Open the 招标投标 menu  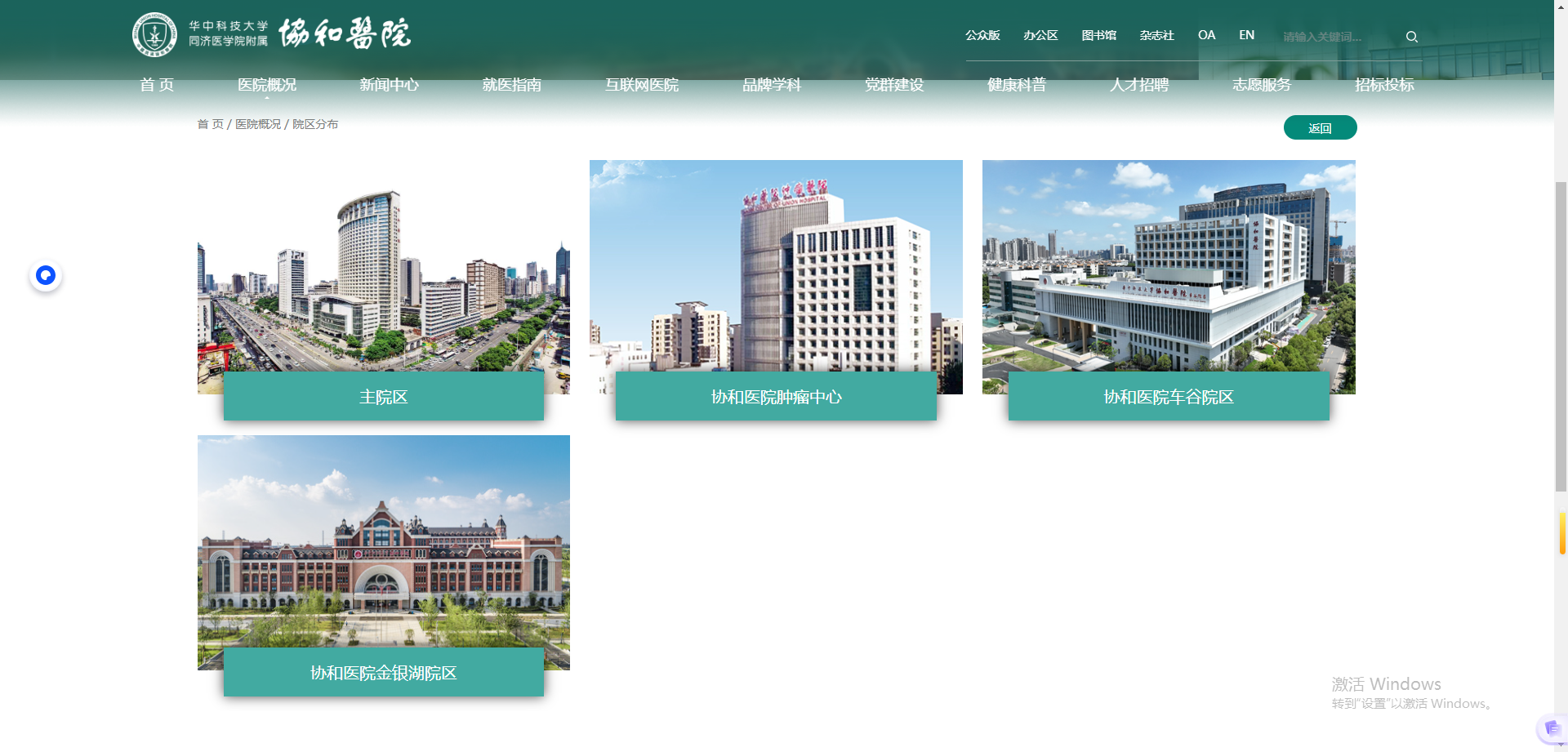pyautogui.click(x=1384, y=85)
